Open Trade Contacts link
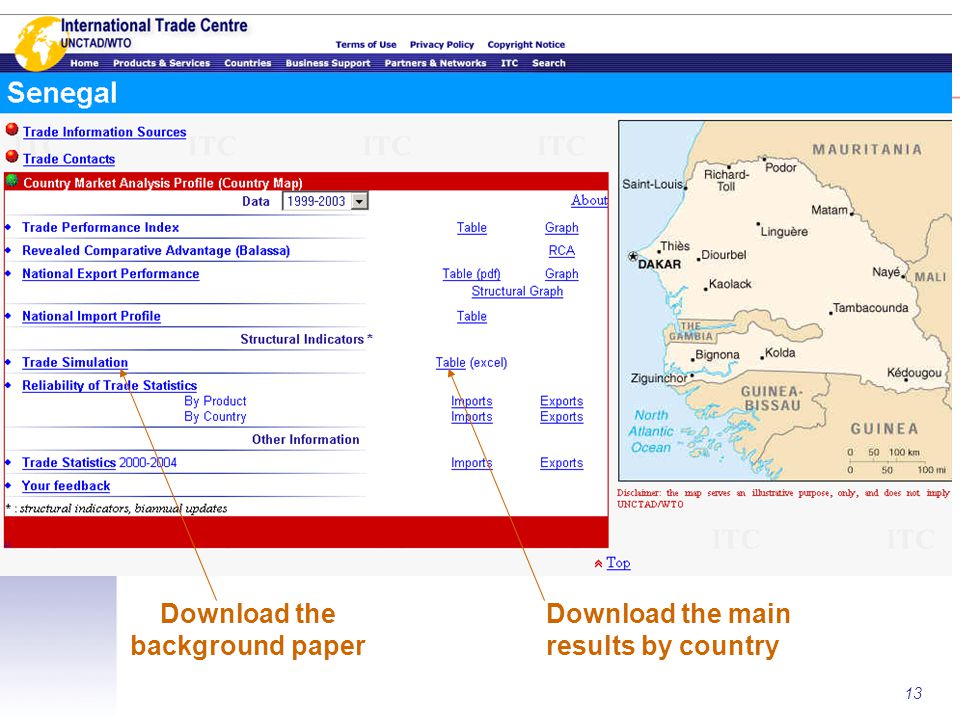 tap(69, 159)
